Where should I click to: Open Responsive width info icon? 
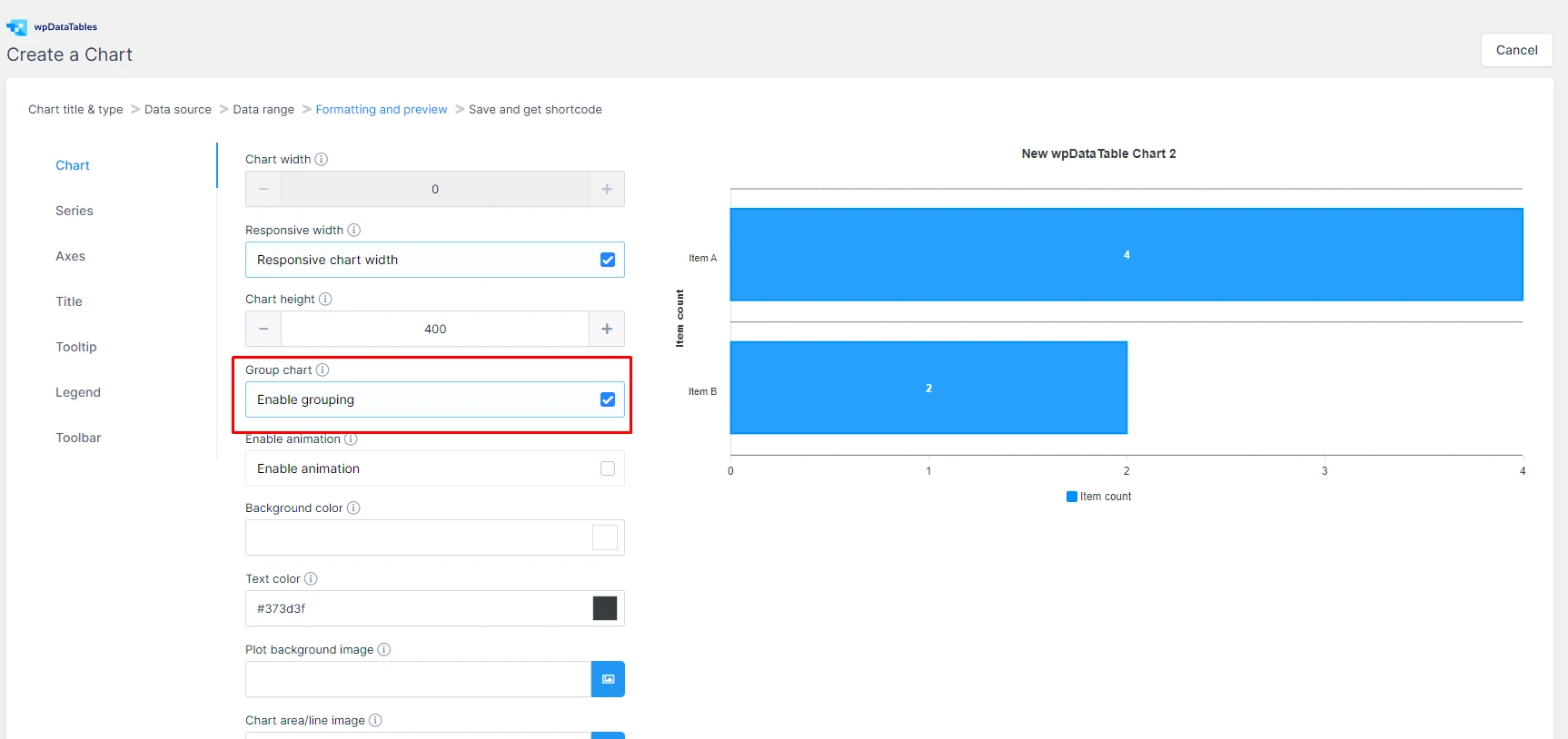coord(354,230)
